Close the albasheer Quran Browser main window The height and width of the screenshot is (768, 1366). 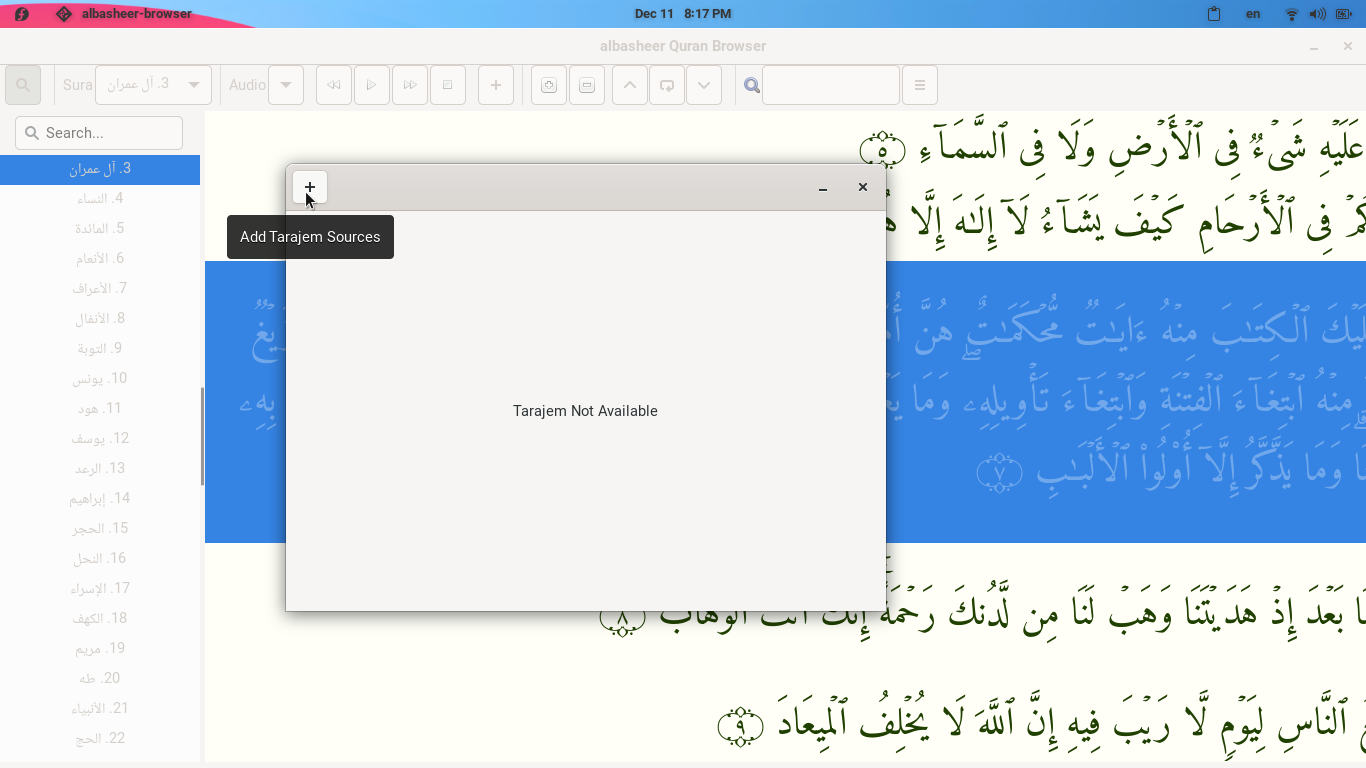[x=1348, y=46]
